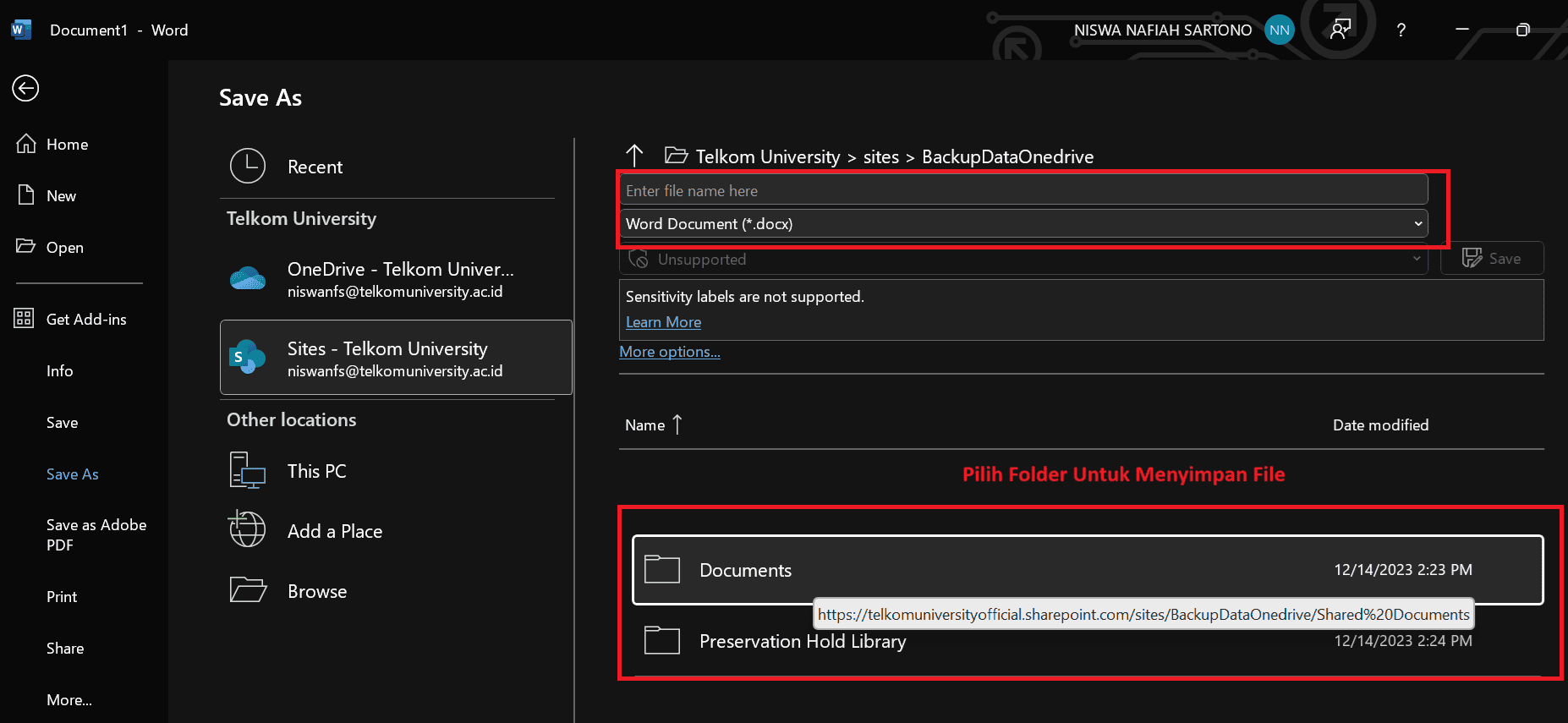1568x723 pixels.
Task: Click the sensitivity label icon
Action: pyautogui.click(x=639, y=259)
